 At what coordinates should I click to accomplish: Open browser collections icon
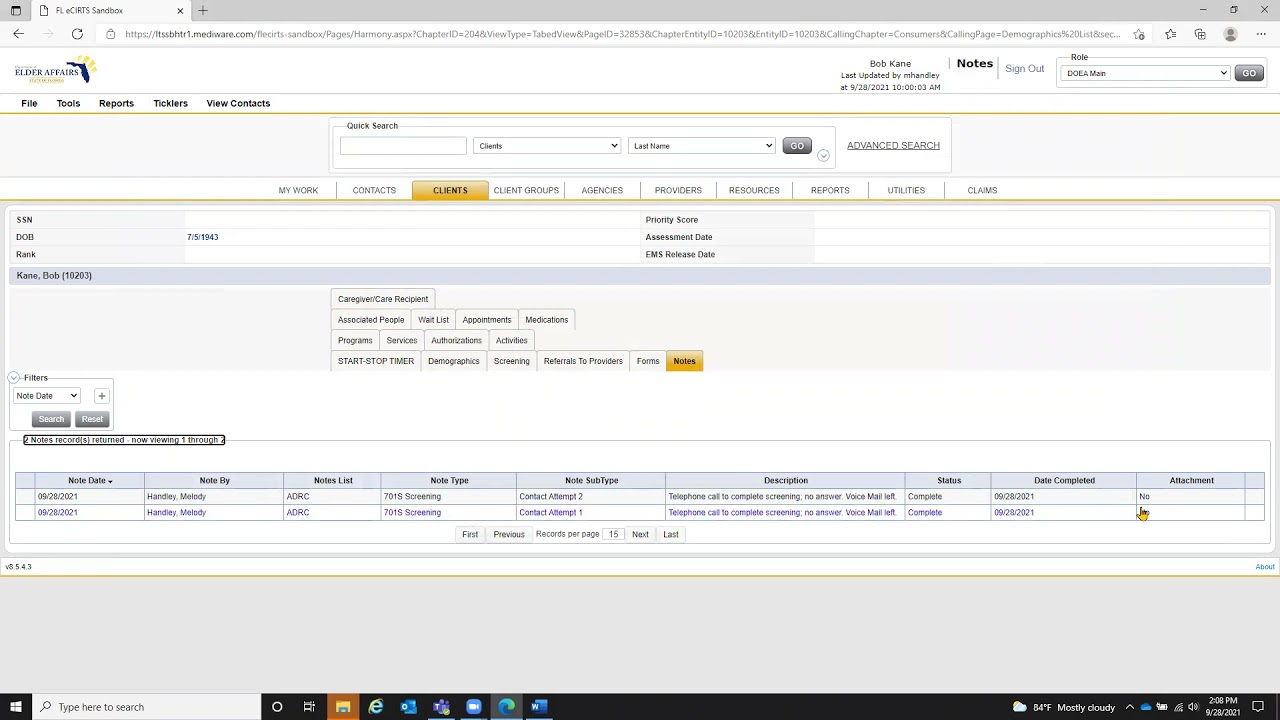[x=1200, y=34]
